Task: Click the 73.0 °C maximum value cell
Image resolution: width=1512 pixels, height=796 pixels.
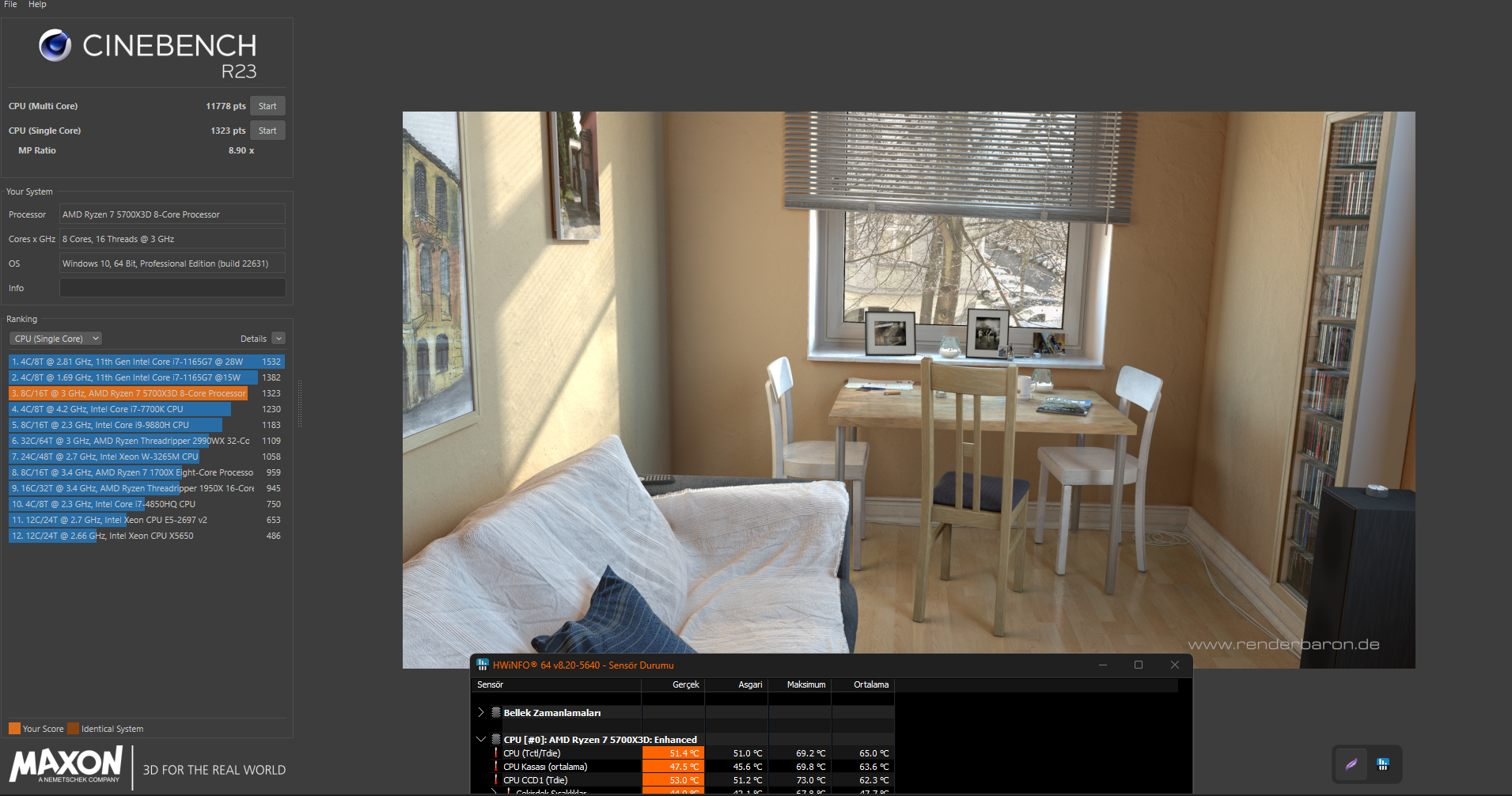Action: pyautogui.click(x=800, y=780)
